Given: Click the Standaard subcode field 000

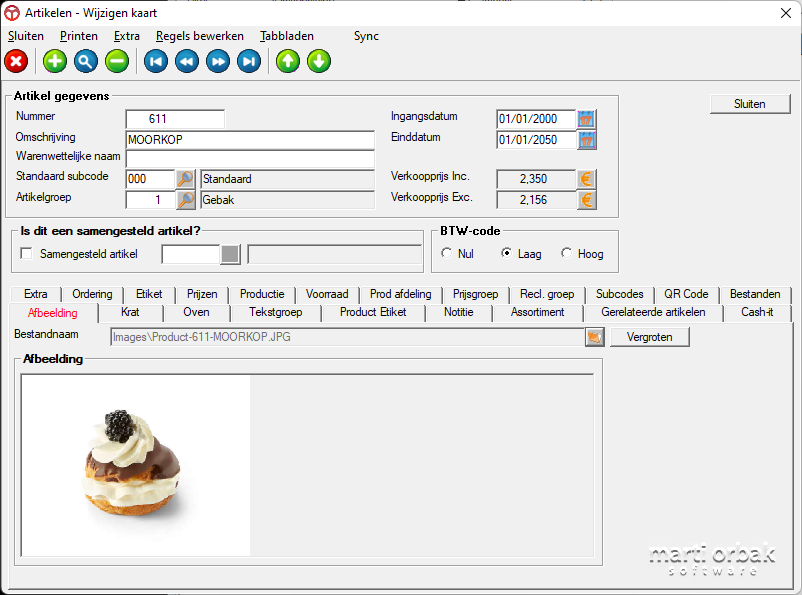Looking at the screenshot, I should (x=150, y=179).
